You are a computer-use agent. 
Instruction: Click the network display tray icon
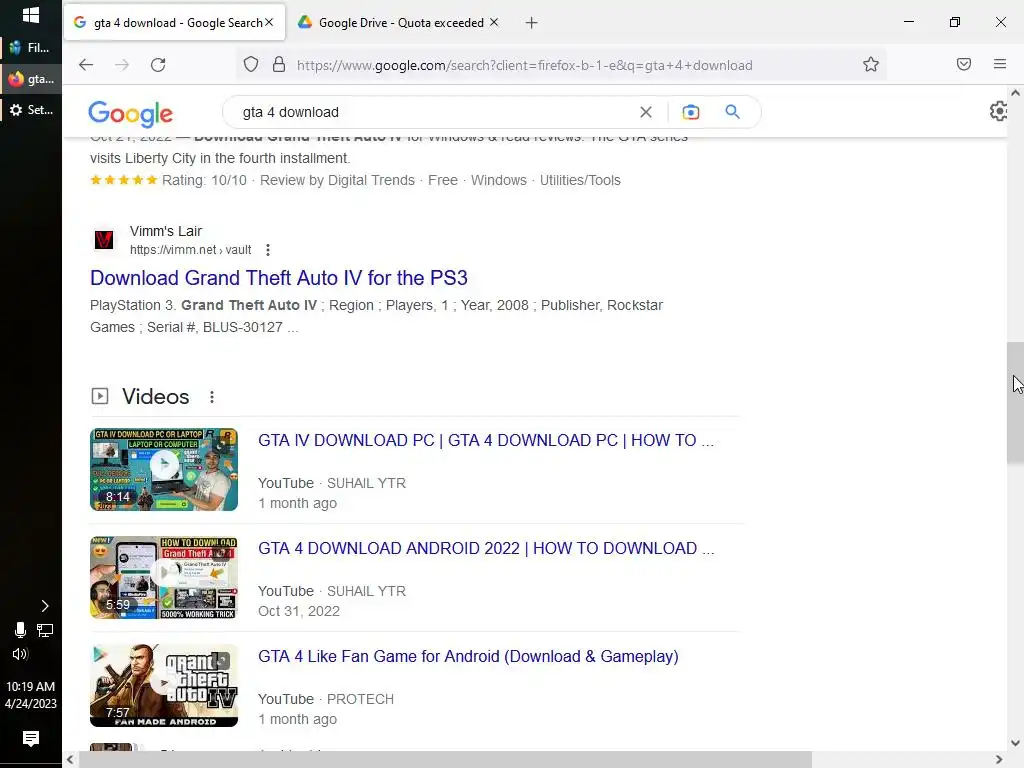coord(45,630)
